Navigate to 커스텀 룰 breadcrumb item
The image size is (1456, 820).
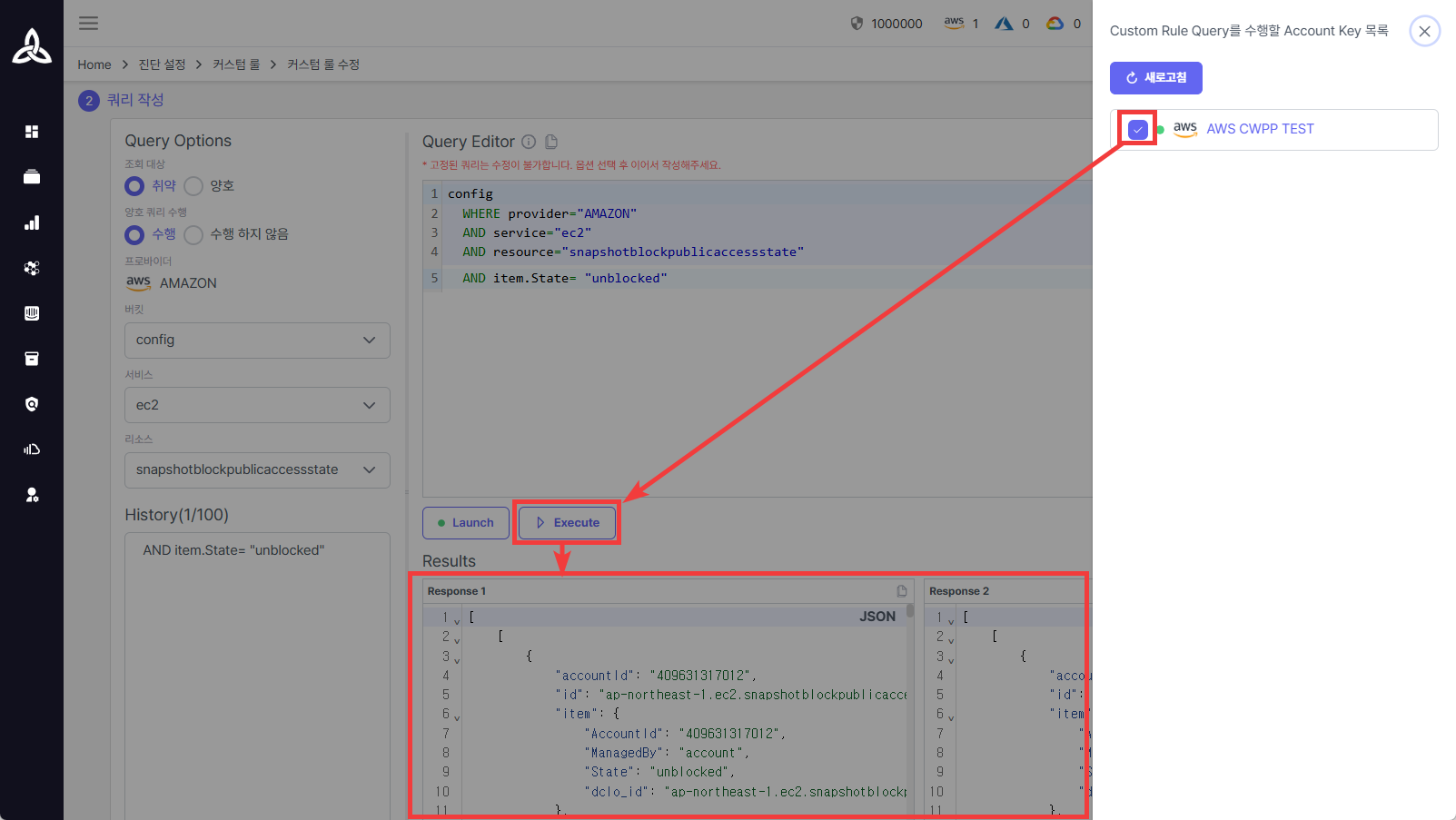236,64
